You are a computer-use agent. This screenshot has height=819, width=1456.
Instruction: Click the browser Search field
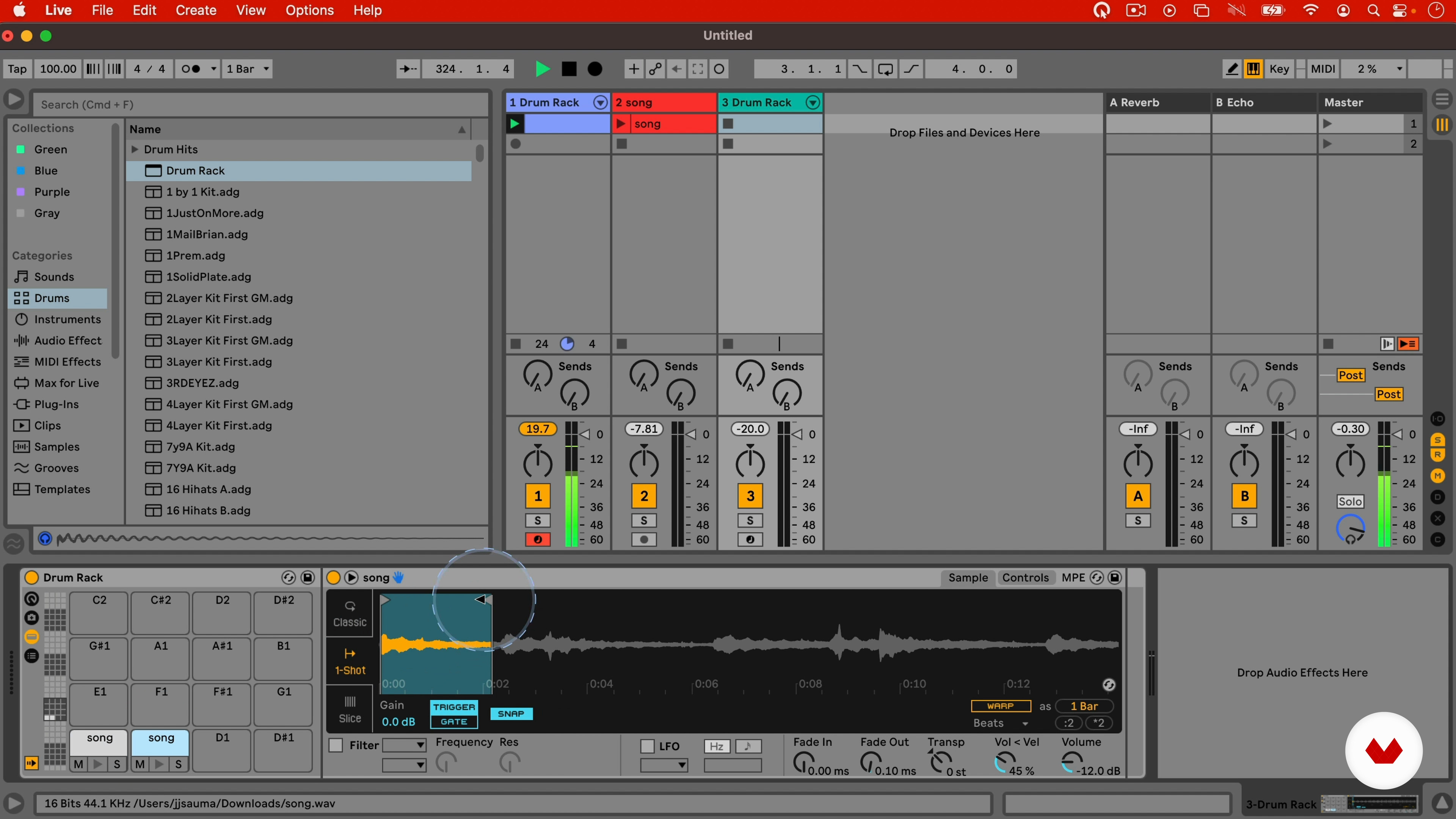click(260, 105)
